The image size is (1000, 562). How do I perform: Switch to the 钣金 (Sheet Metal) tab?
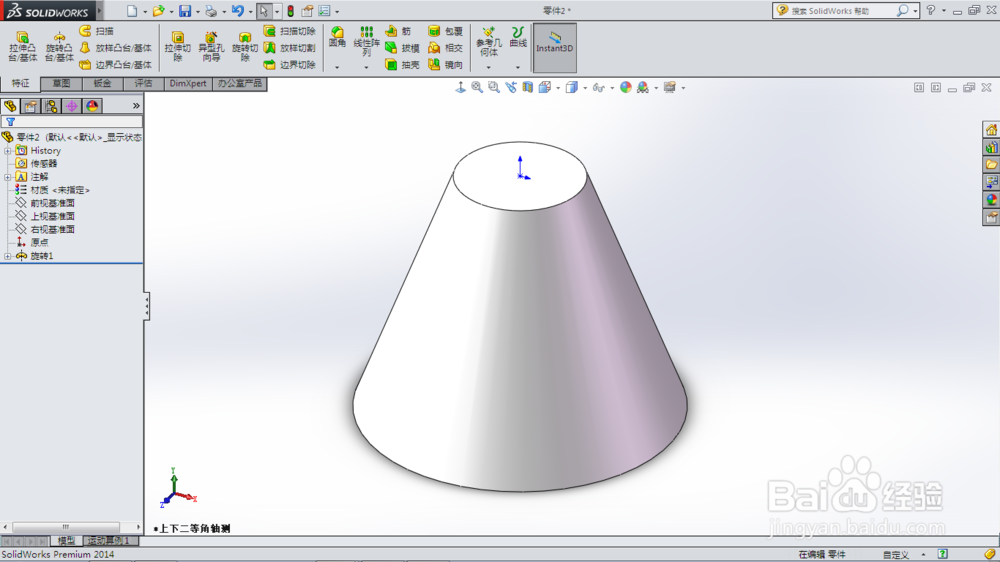[x=102, y=84]
